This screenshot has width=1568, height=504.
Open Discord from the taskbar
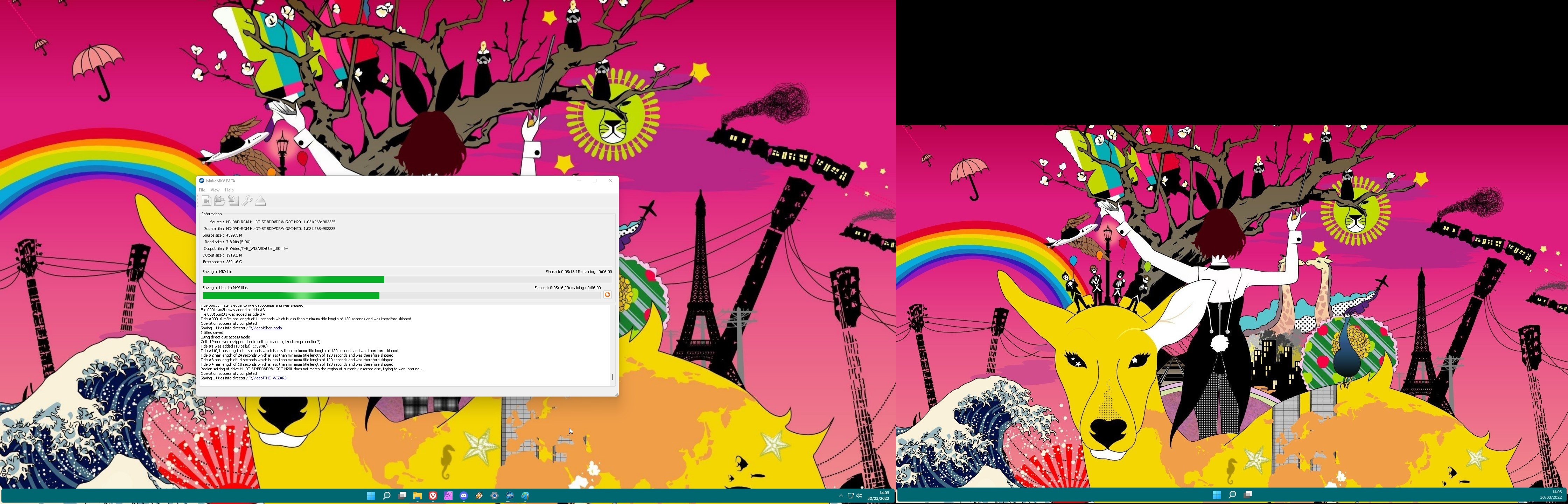pos(464,496)
